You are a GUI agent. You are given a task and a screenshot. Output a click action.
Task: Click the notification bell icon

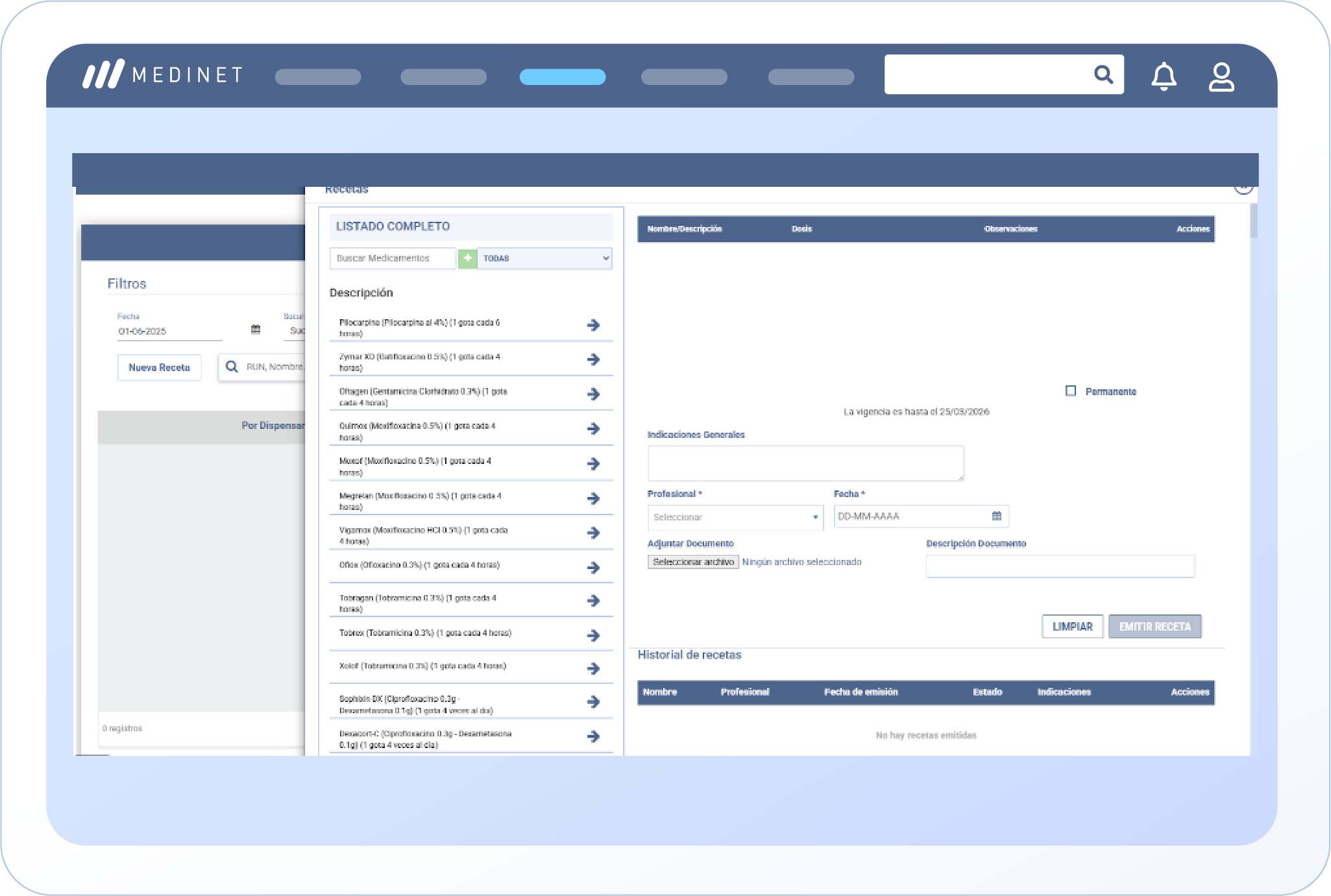pos(1164,77)
